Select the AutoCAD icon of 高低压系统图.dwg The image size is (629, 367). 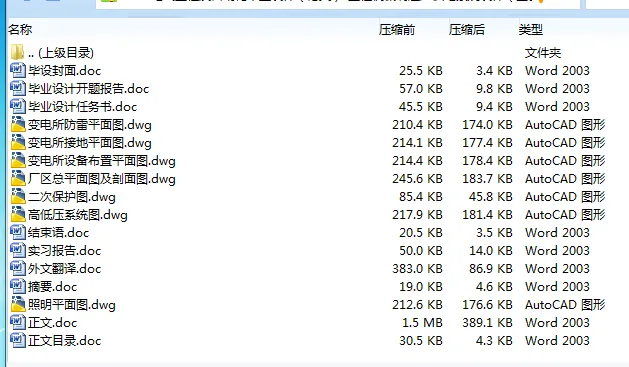18,215
